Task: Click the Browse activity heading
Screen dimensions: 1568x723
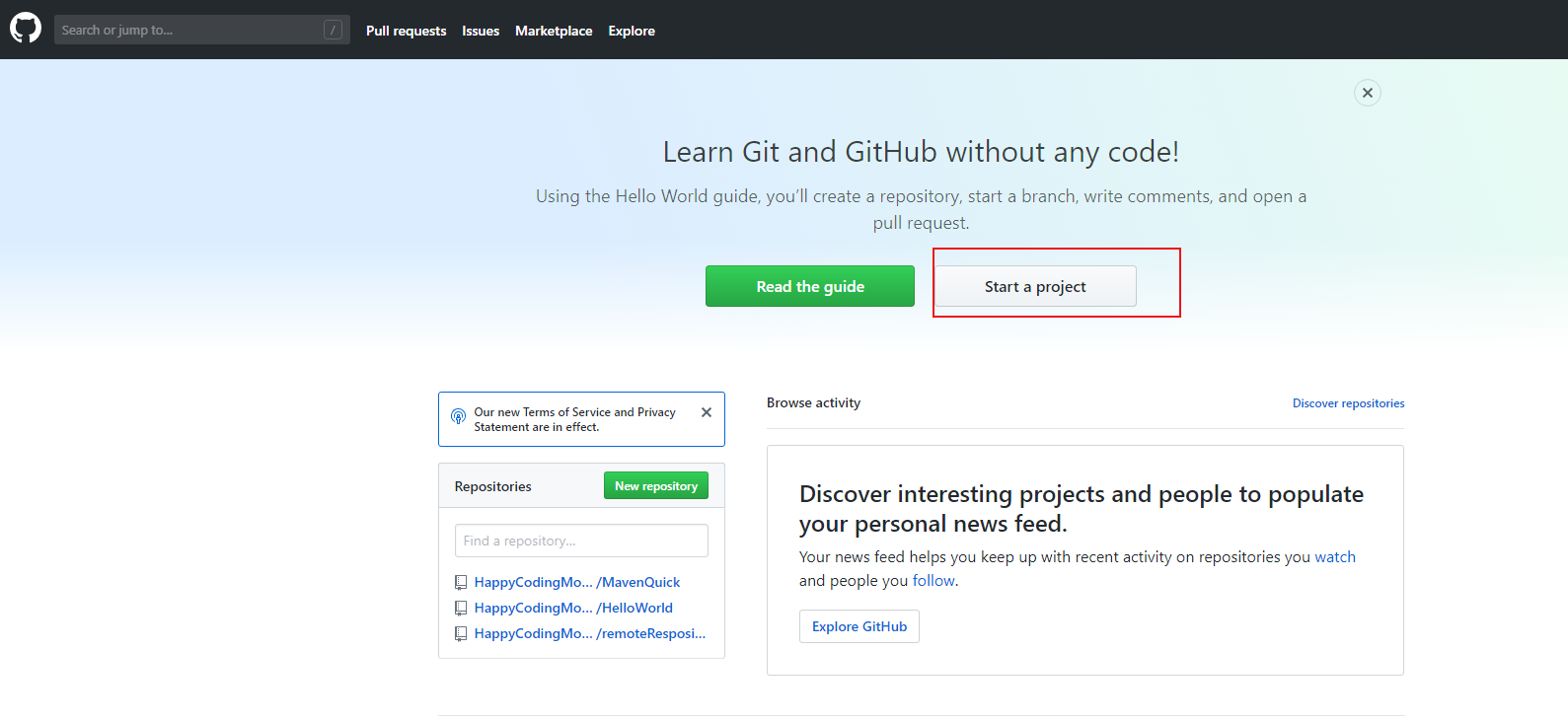Action: coord(813,402)
